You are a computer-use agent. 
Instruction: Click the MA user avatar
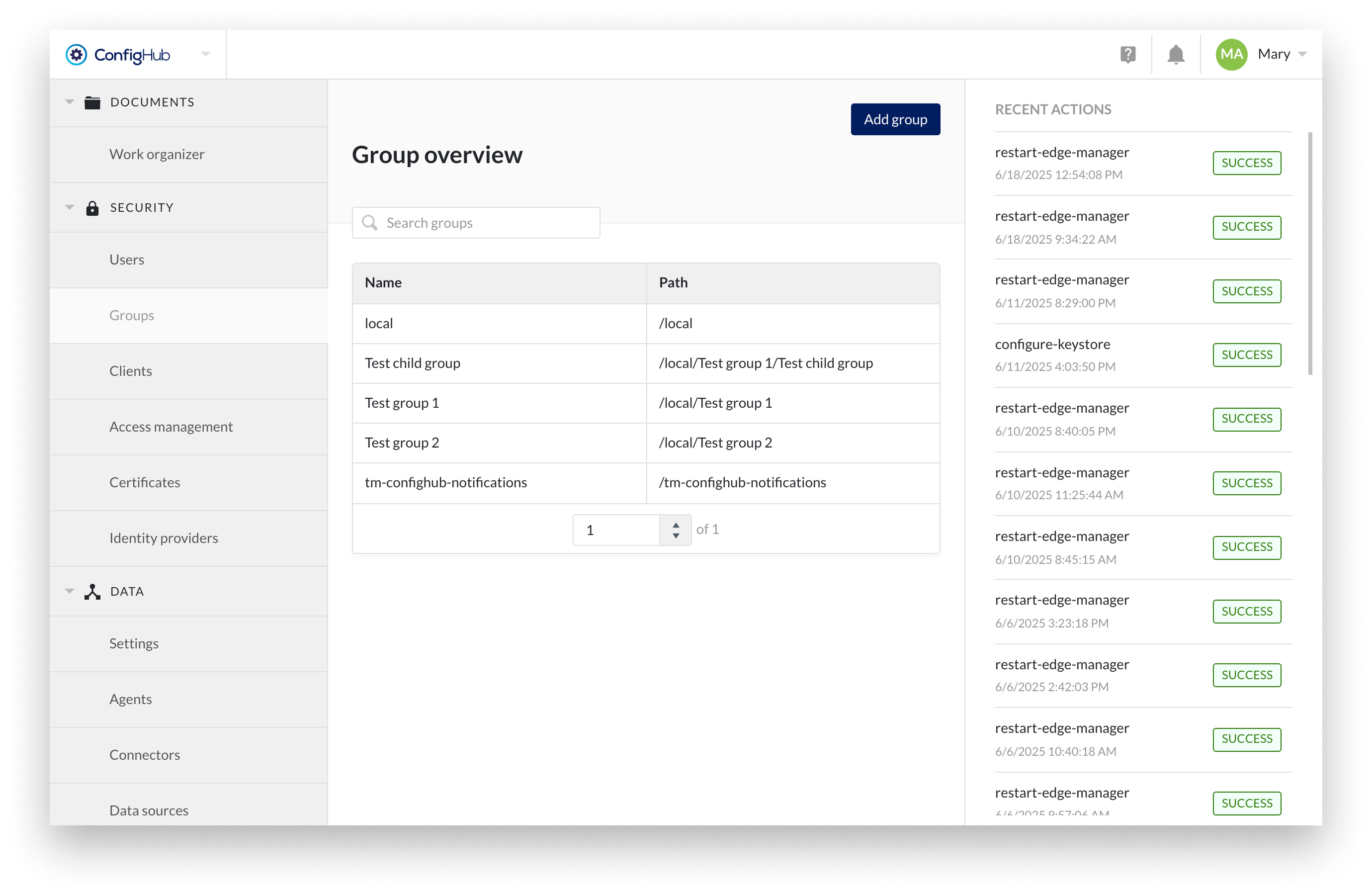click(x=1231, y=55)
